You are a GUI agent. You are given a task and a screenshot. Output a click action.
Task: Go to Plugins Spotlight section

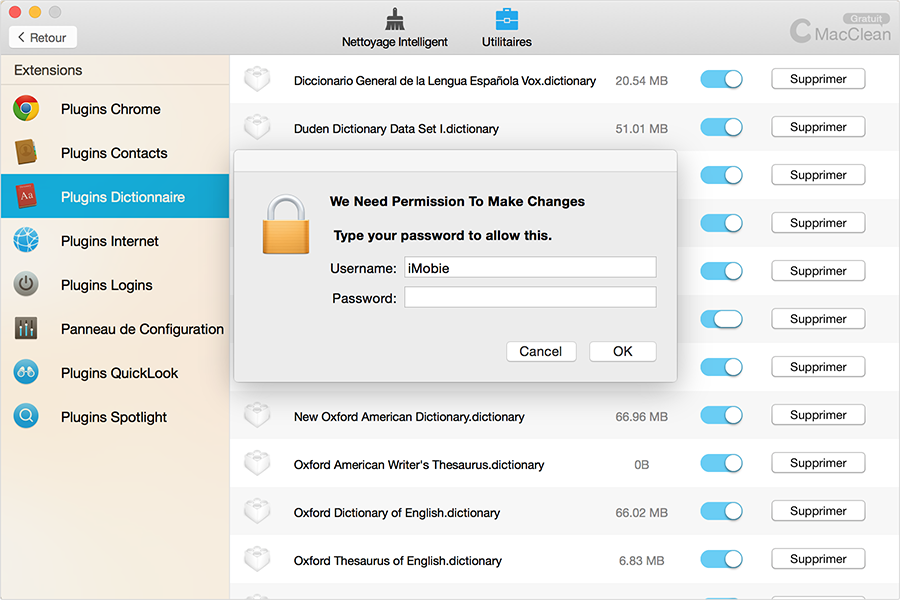point(115,417)
